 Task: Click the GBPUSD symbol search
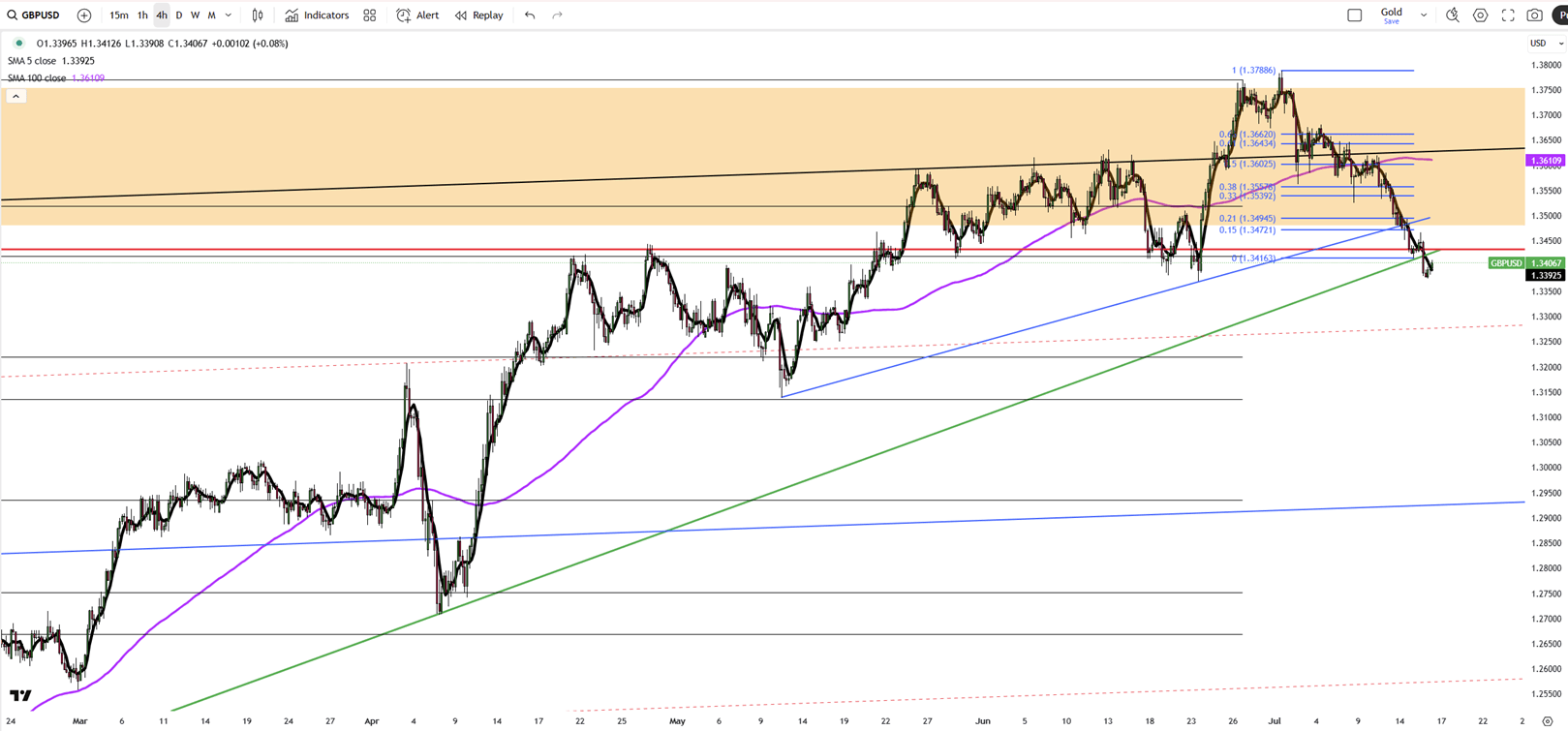click(x=34, y=15)
